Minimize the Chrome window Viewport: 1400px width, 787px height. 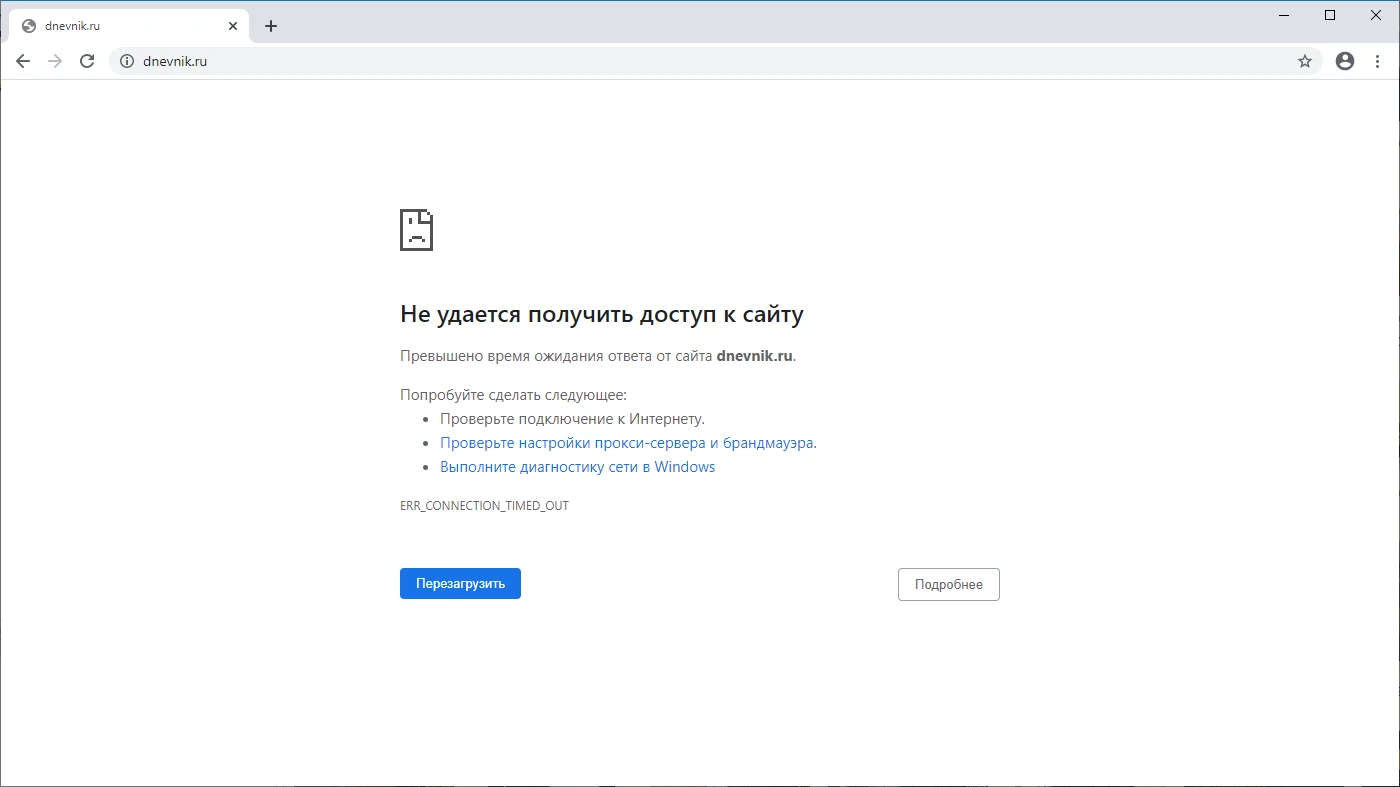point(1284,15)
